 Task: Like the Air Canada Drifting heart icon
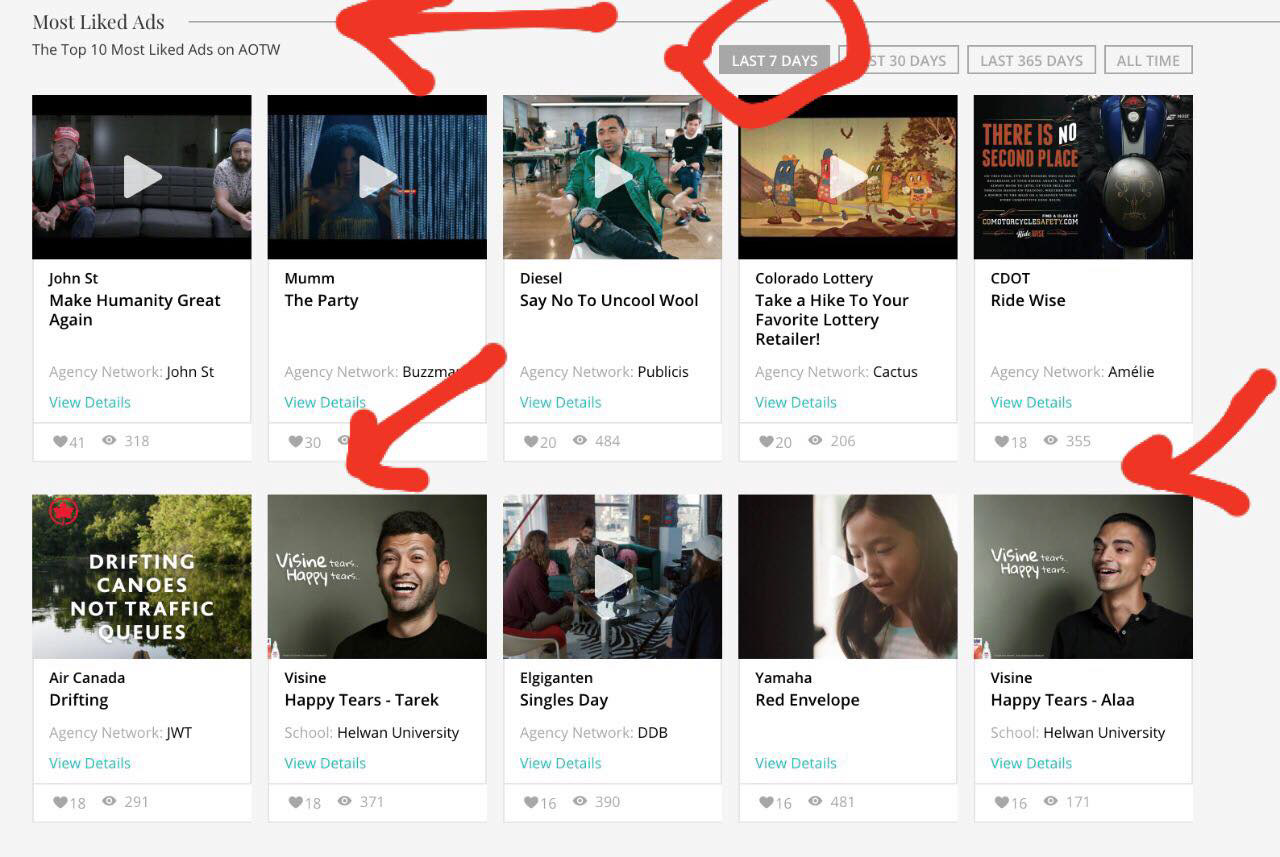59,802
